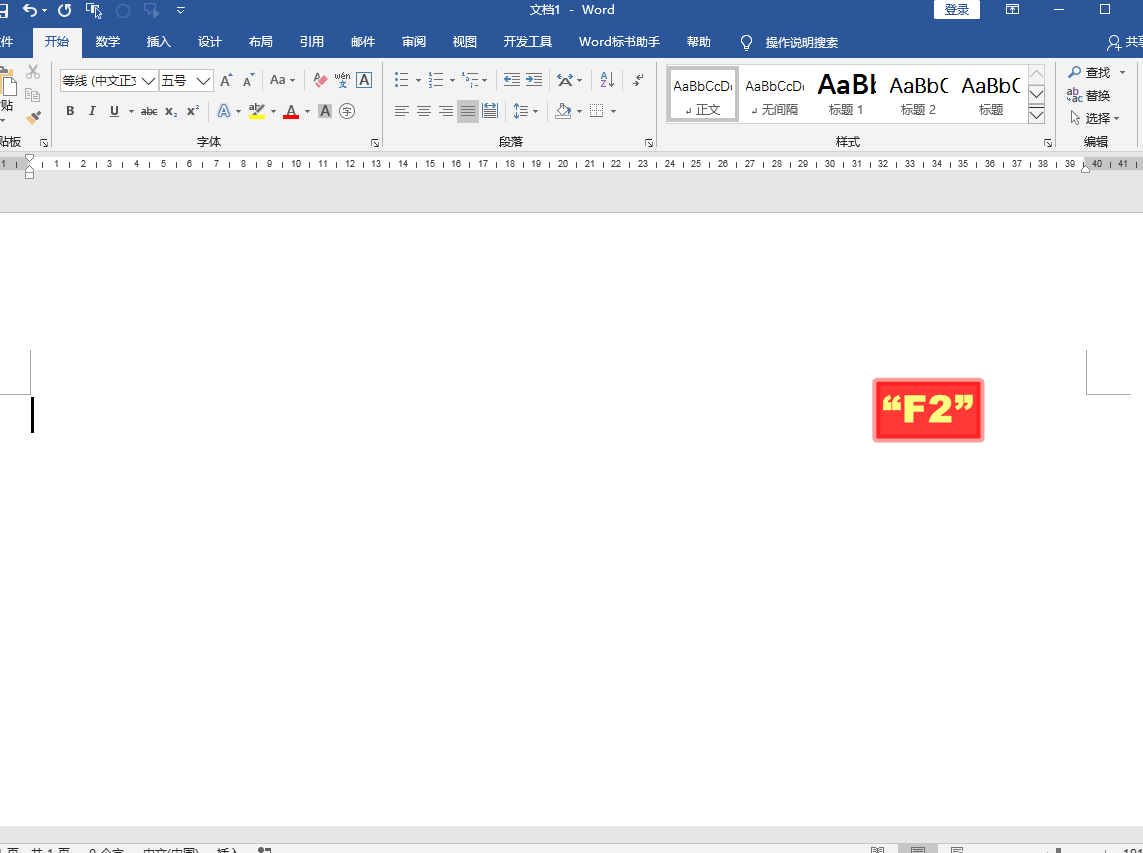Image resolution: width=1143 pixels, height=853 pixels.
Task: Open the 审阅 tab
Action: point(413,42)
